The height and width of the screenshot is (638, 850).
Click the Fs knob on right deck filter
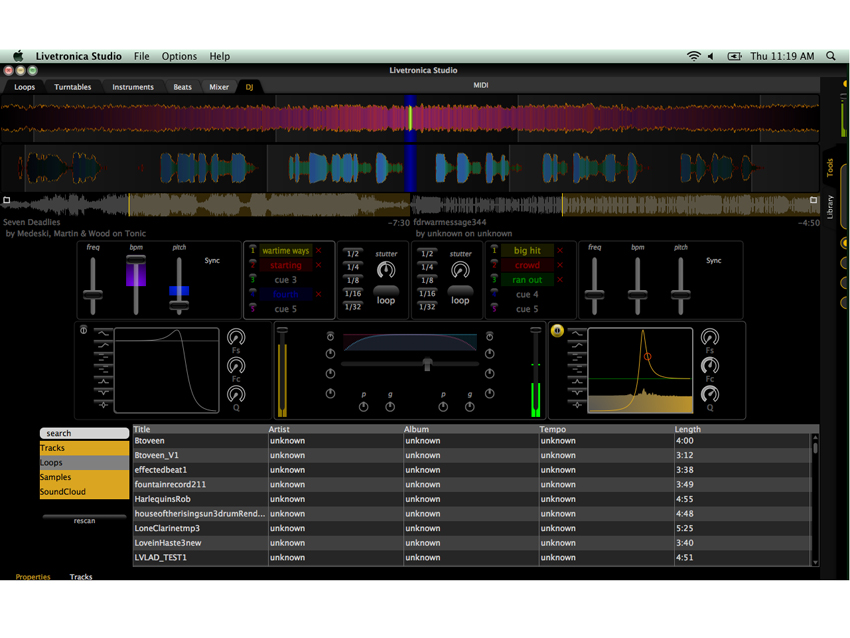[710, 337]
